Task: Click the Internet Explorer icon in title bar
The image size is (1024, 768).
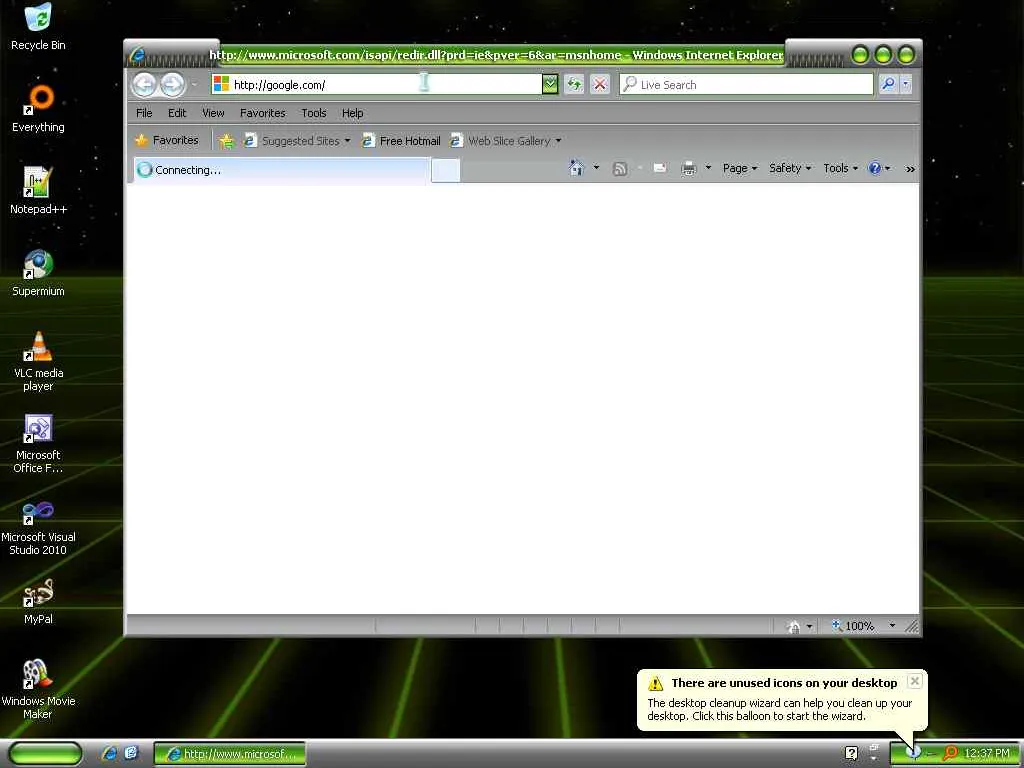Action: coord(137,55)
